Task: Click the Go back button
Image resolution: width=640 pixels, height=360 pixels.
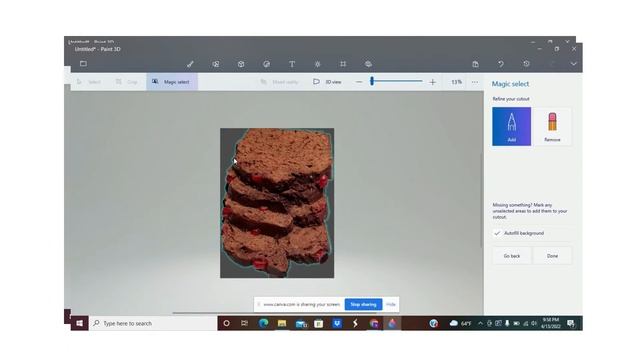Action: tap(512, 256)
